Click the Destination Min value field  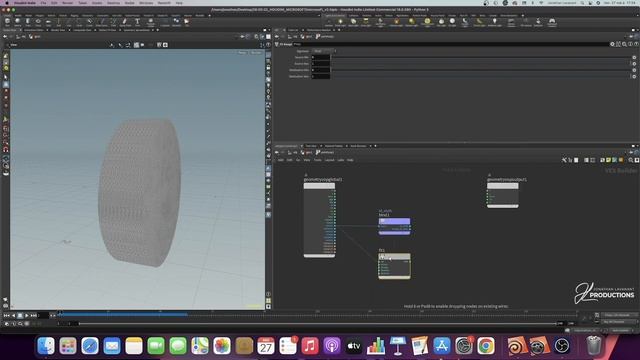(321, 70)
